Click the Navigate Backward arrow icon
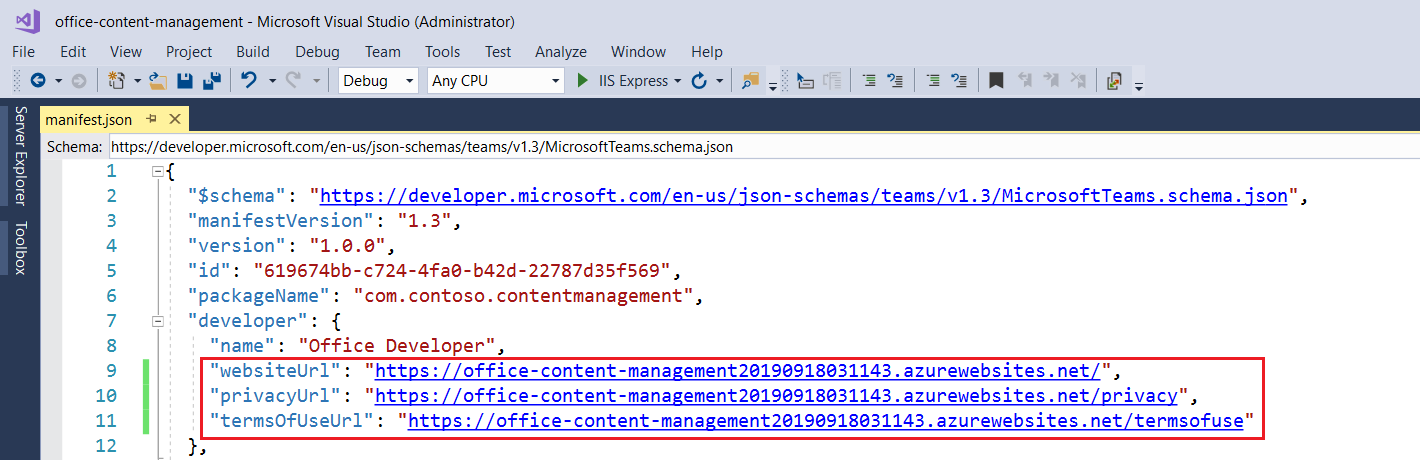 [38, 81]
